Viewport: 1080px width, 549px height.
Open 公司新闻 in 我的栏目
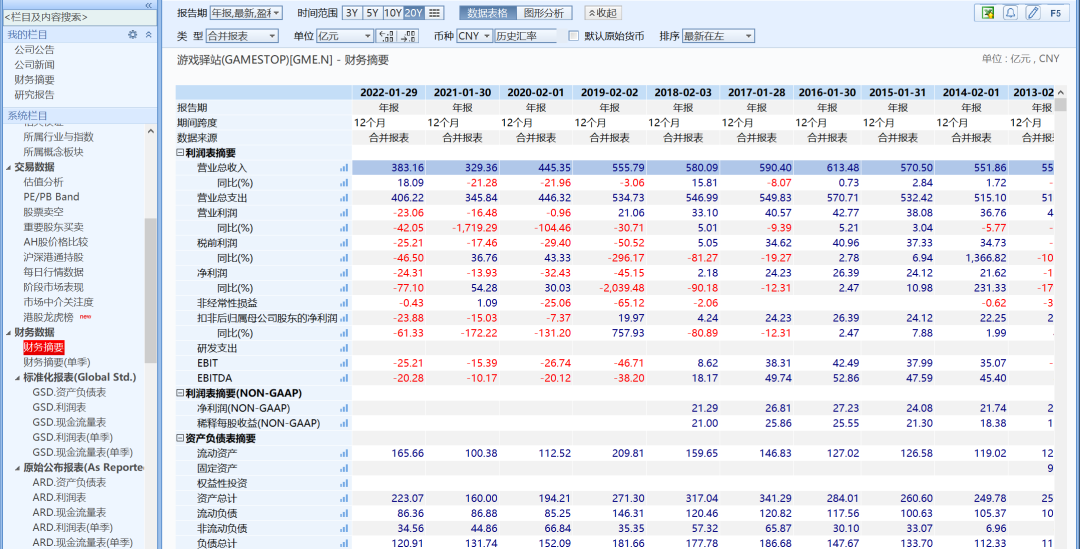[x=34, y=65]
